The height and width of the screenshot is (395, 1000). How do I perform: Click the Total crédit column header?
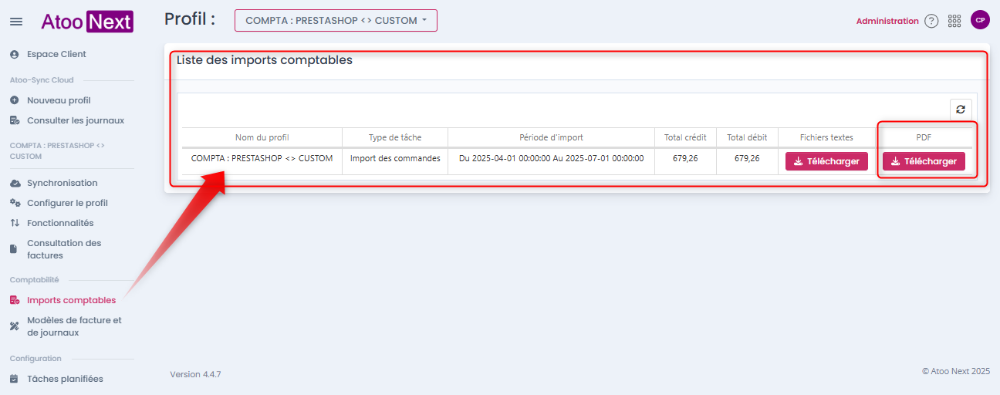(x=685, y=138)
